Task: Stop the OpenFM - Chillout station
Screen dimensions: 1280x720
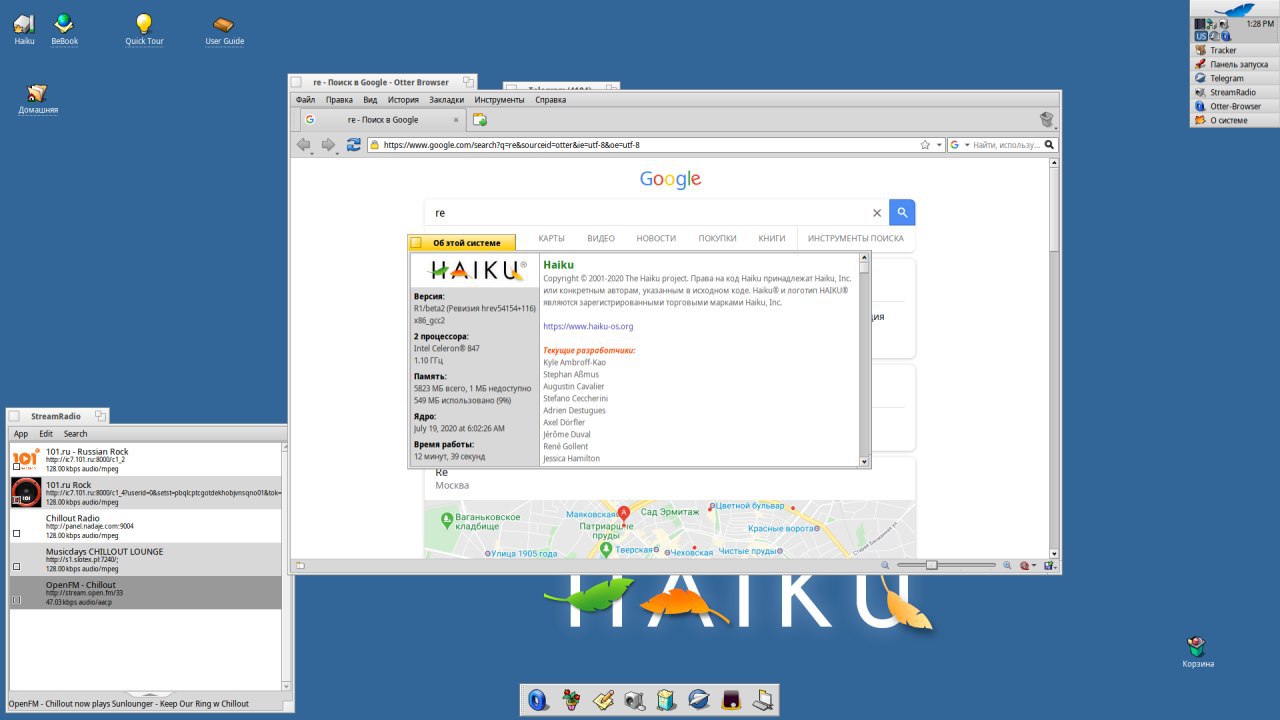Action: tap(16, 600)
